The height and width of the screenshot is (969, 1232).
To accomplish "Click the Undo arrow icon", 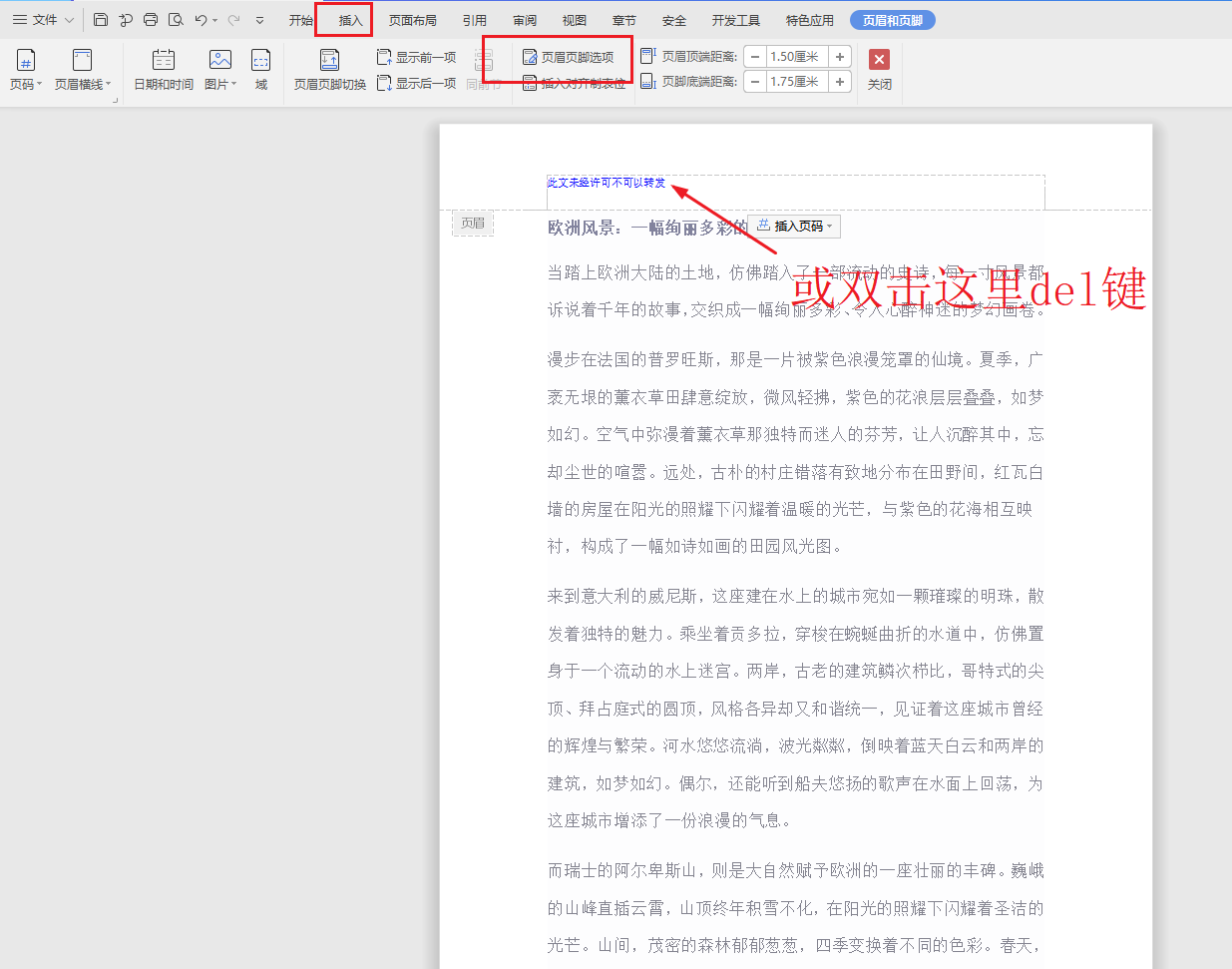I will pos(201,20).
